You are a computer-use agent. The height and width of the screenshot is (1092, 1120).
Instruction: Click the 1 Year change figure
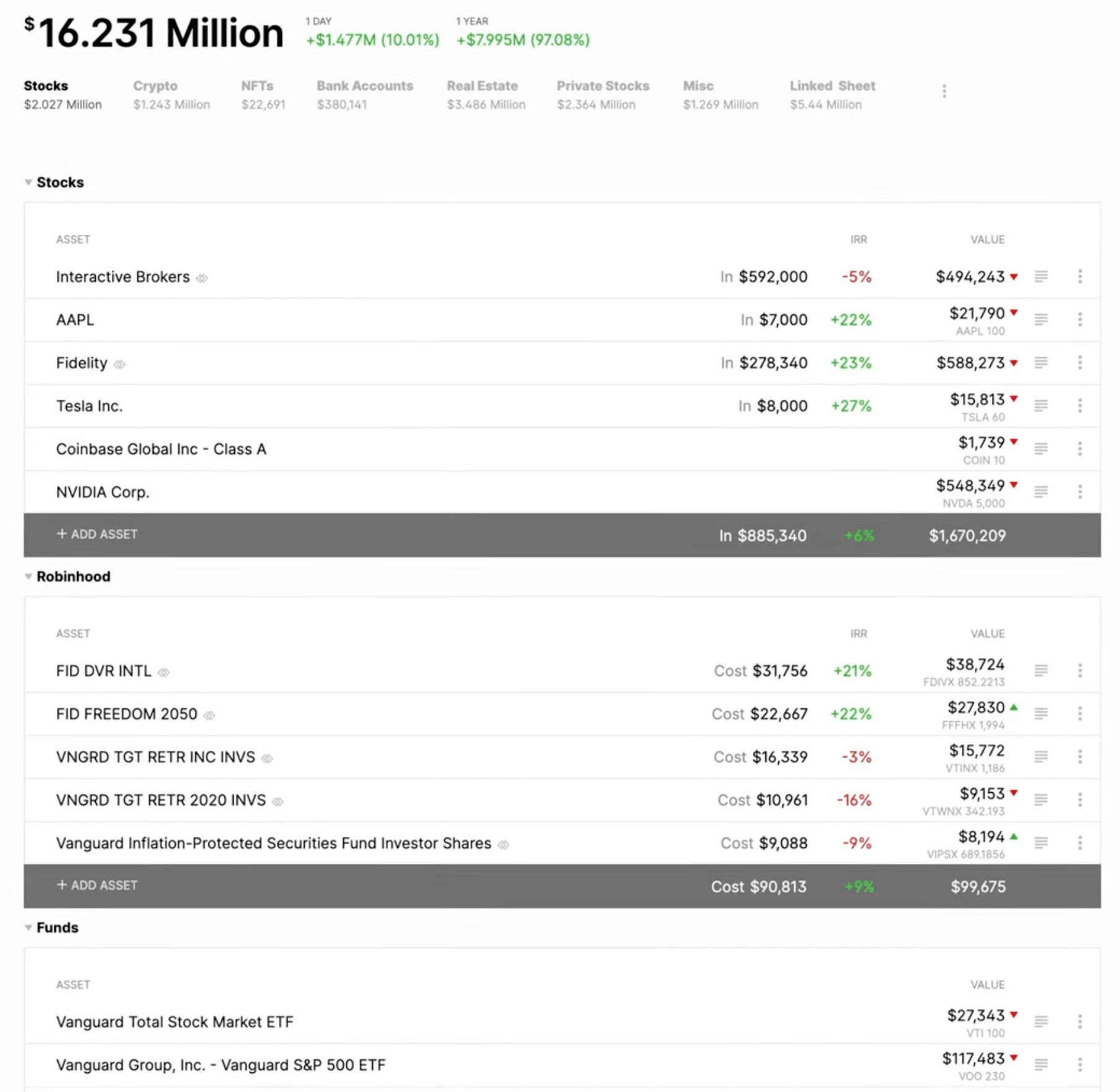tap(523, 40)
